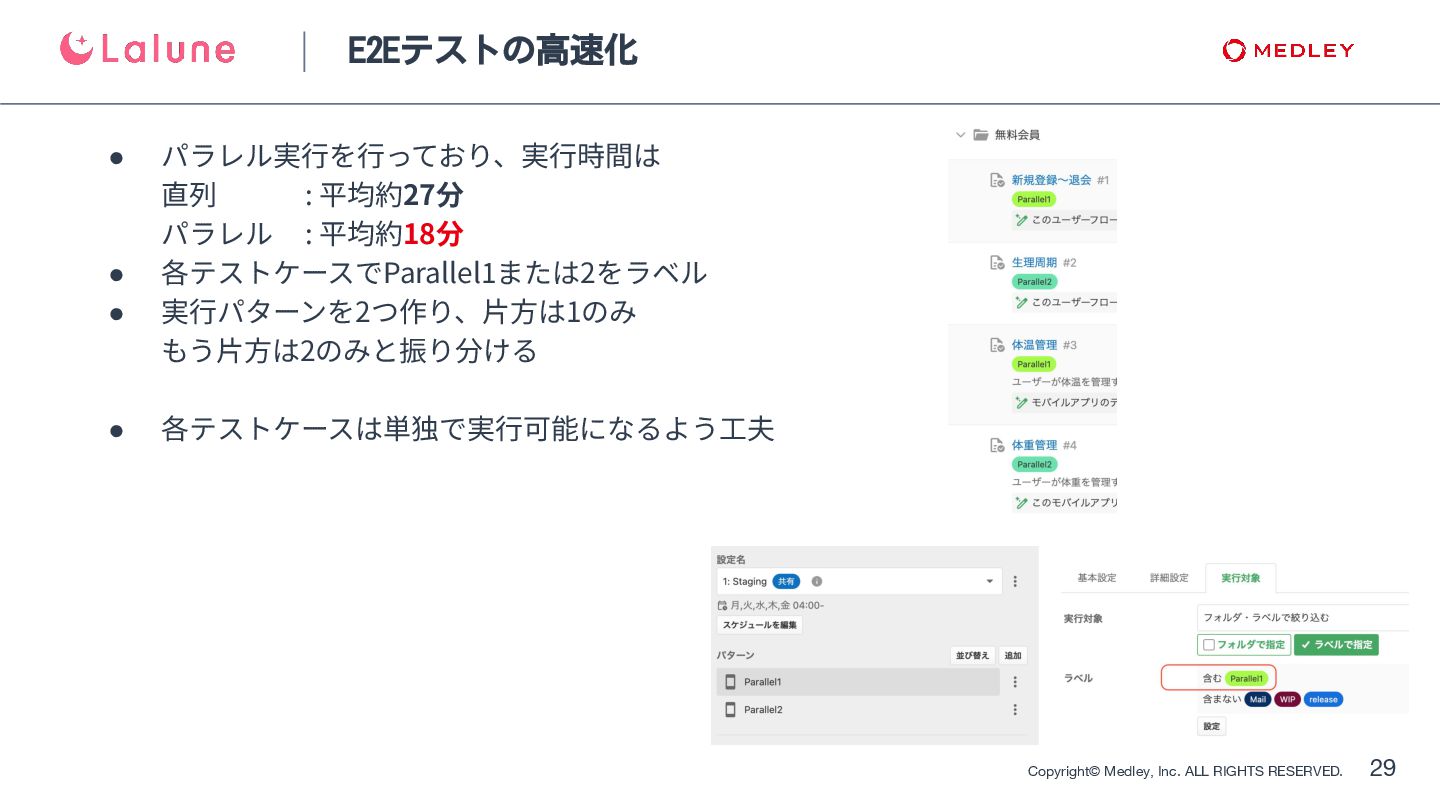Click the Medley logo icon
The image size is (1440, 810).
(1234, 50)
